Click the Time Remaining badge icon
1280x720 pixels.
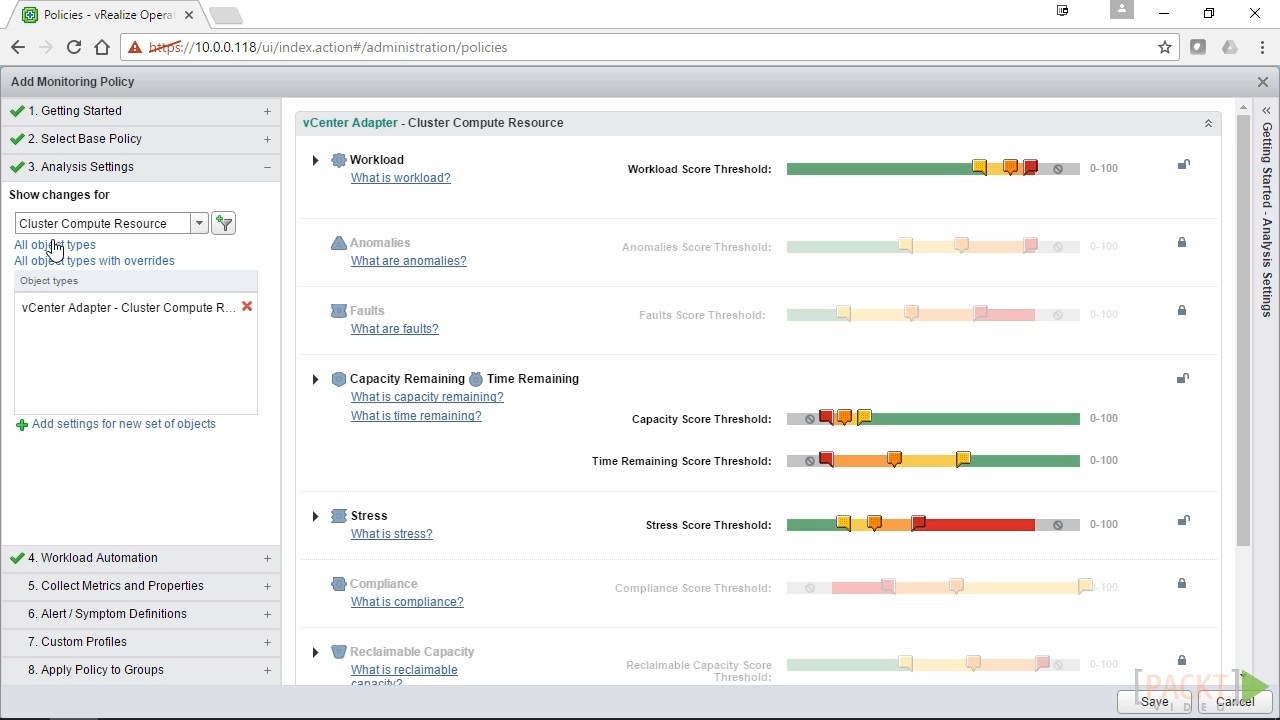coord(476,379)
